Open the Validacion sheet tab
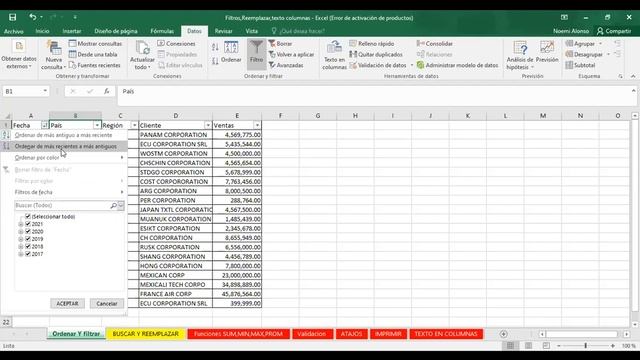Viewport: 640px width, 360px height. pyautogui.click(x=311, y=334)
